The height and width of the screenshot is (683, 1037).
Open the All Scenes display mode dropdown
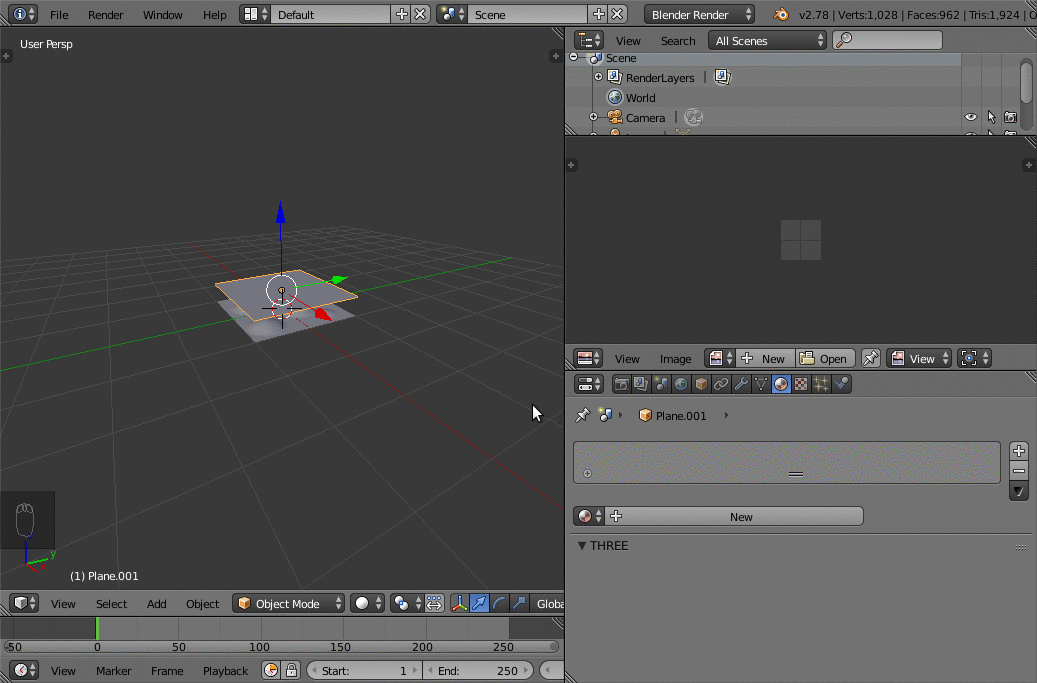coord(768,40)
